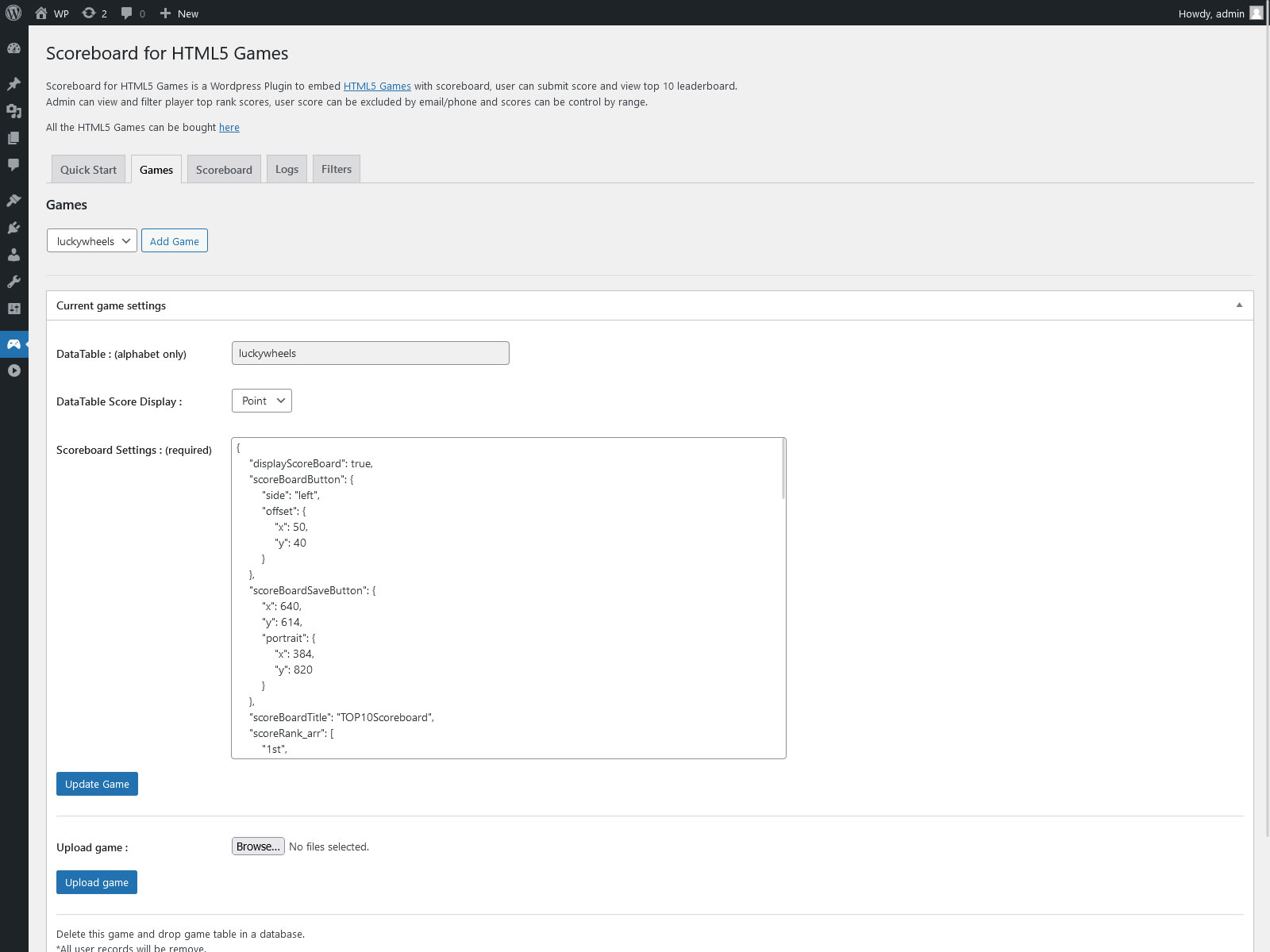1270x952 pixels.
Task: Open Posts via the pushpin icon
Action: point(13,84)
